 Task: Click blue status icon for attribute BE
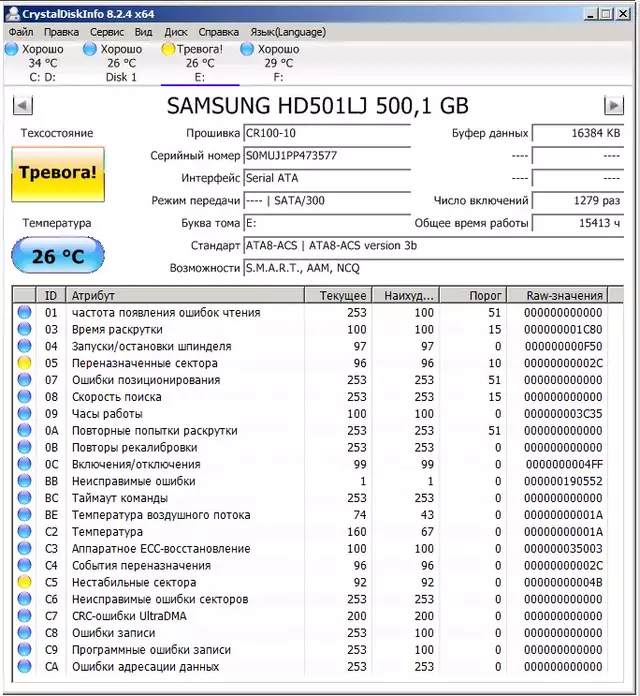[x=24, y=514]
